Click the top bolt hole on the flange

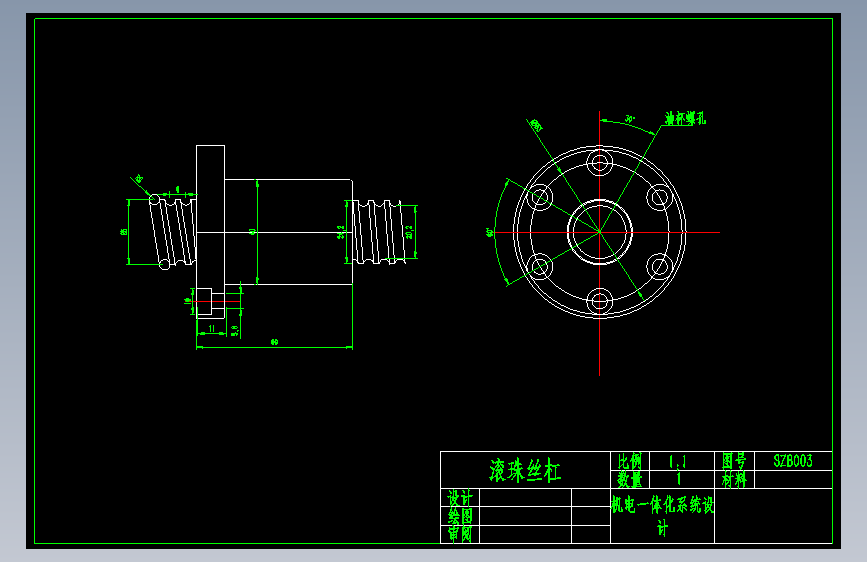coord(599,163)
